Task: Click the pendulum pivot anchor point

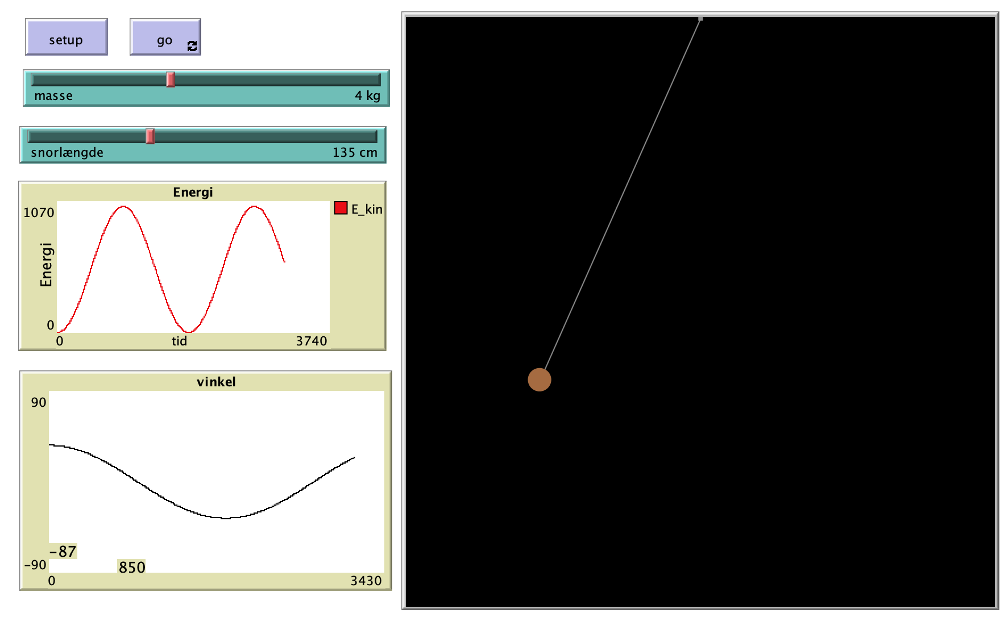Action: pos(703,17)
